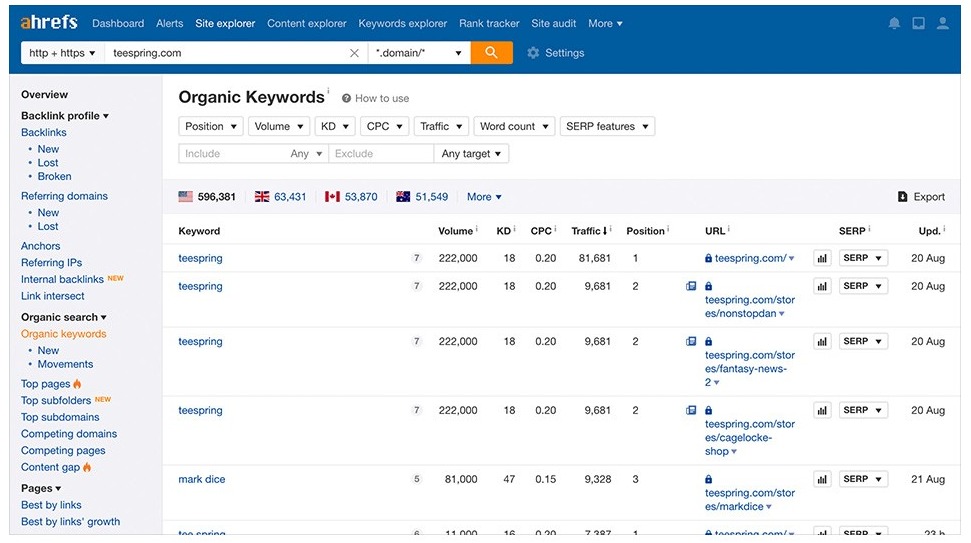This screenshot has width=971, height=543.
Task: Open SERP dropdown for teespring.com/ row
Action: point(863,258)
